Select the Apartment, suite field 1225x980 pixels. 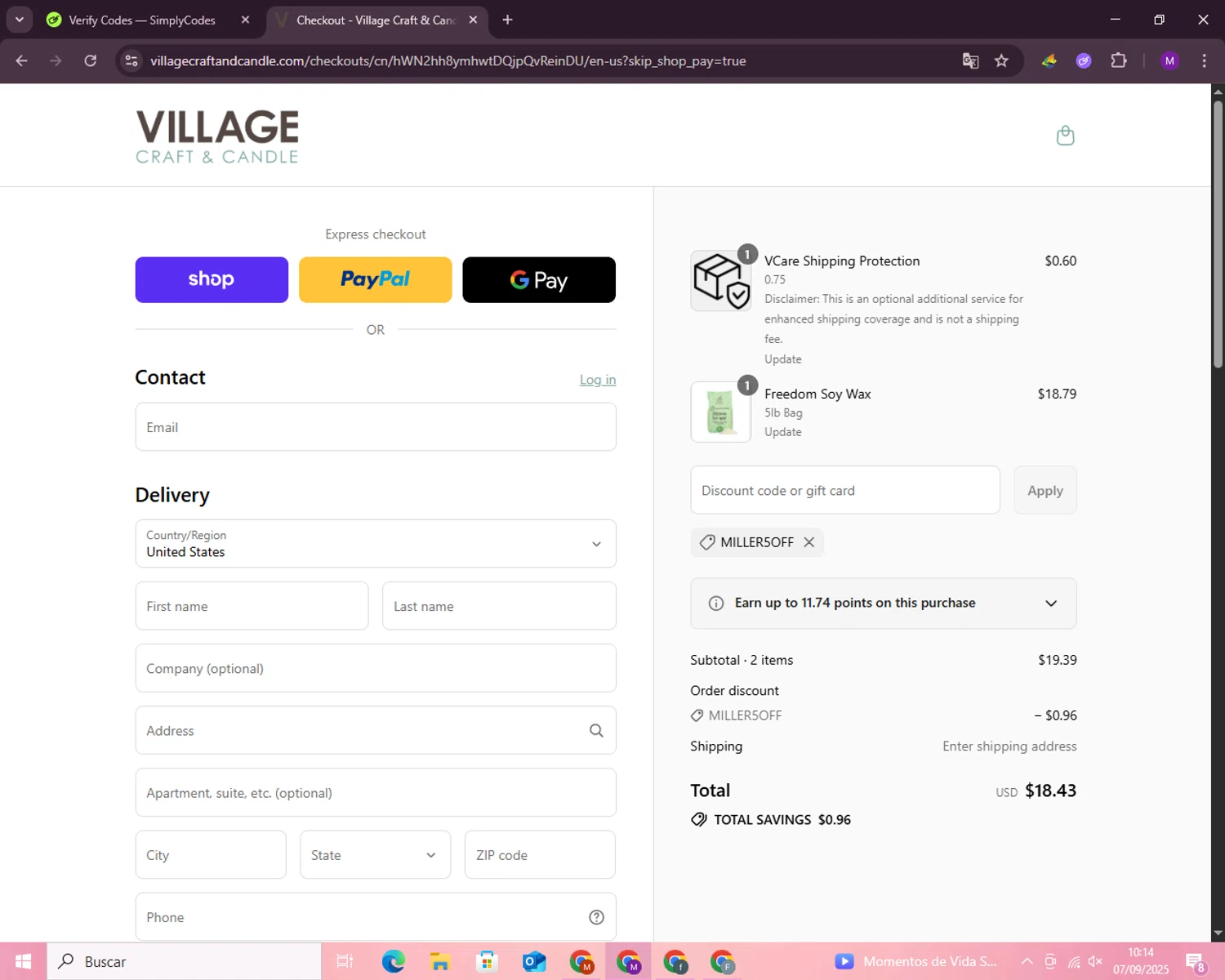[x=376, y=792]
